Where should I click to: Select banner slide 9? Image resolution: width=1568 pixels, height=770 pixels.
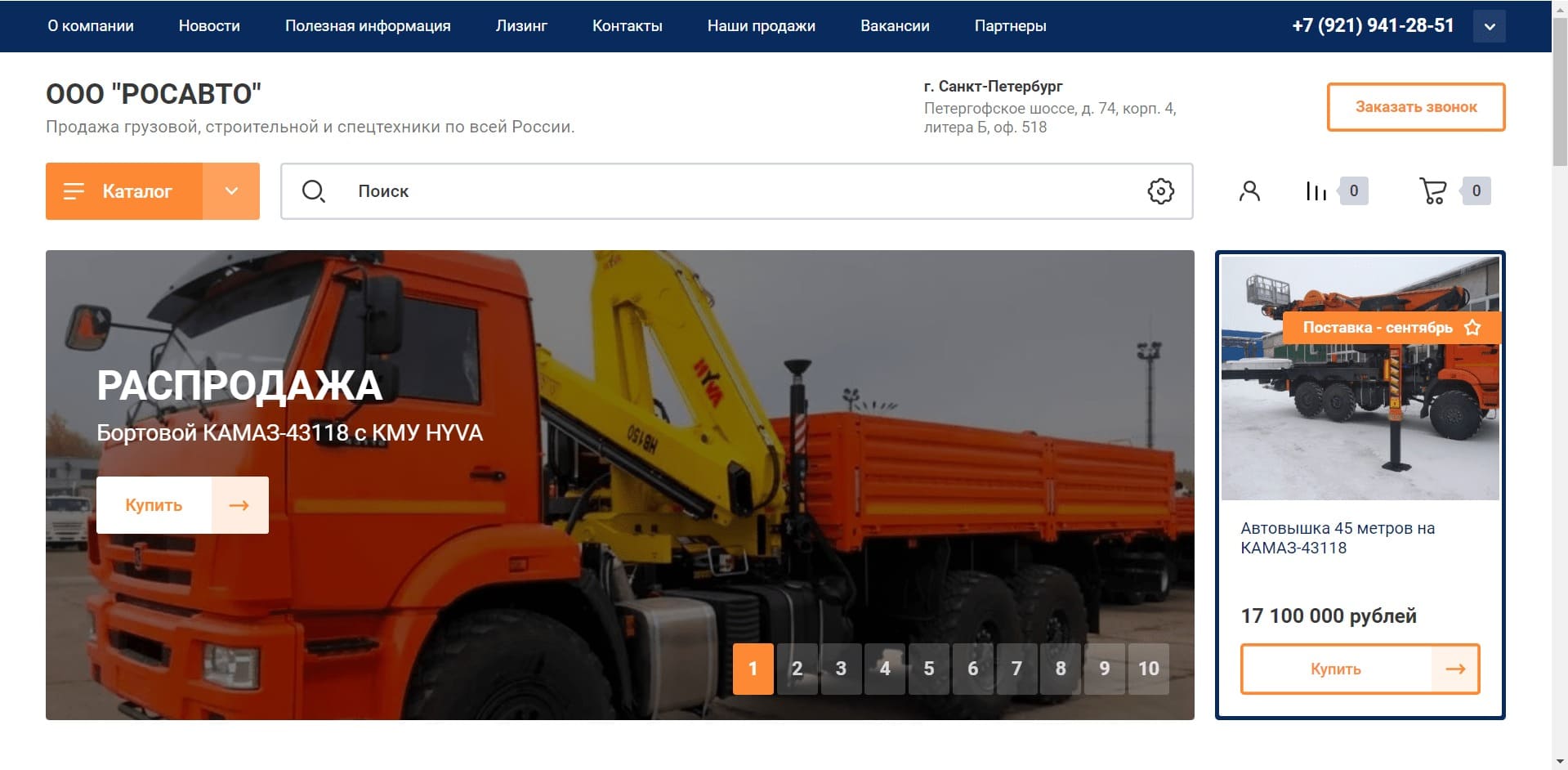pos(1105,669)
